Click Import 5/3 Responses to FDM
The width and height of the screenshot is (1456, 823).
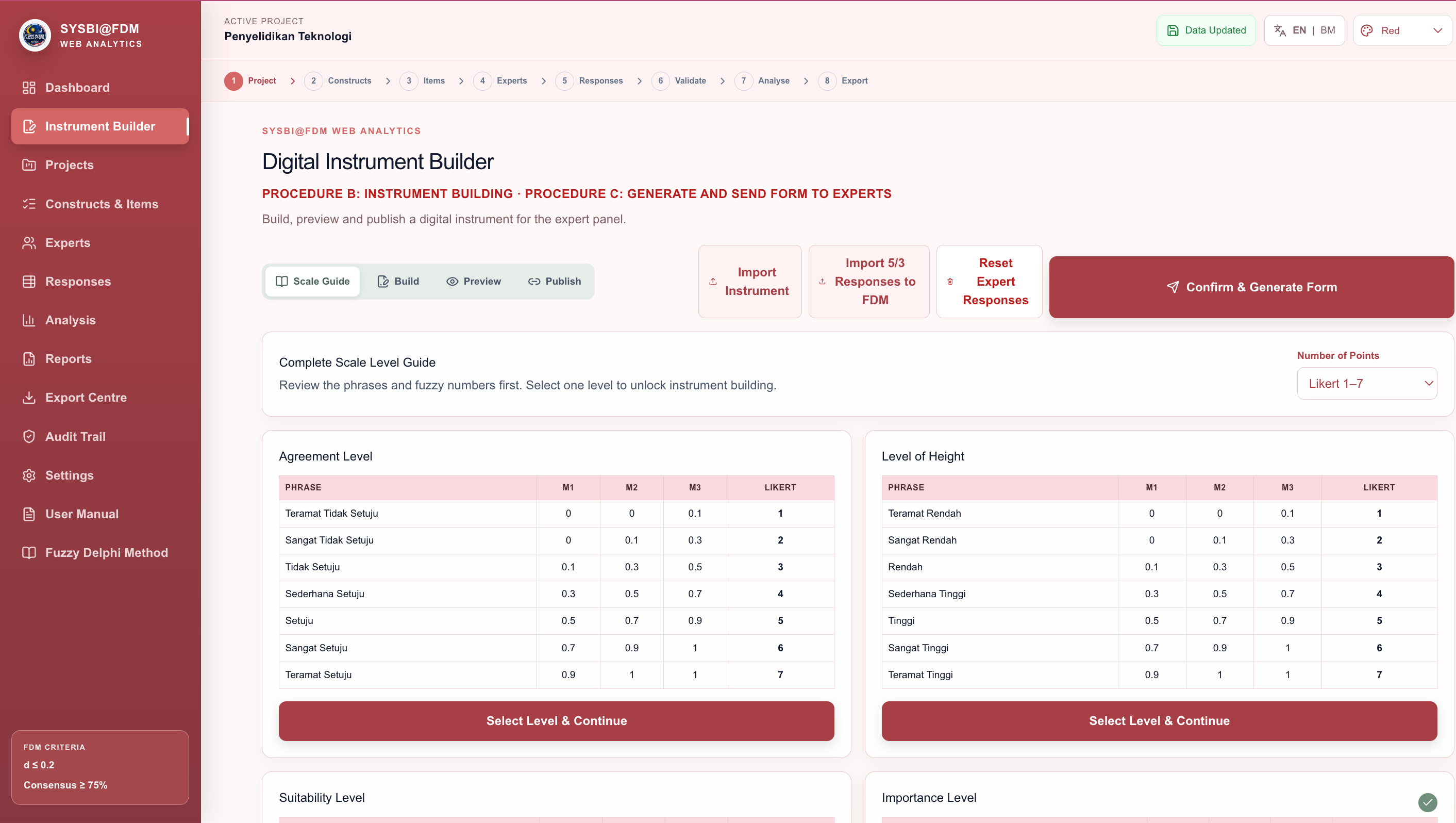(869, 281)
